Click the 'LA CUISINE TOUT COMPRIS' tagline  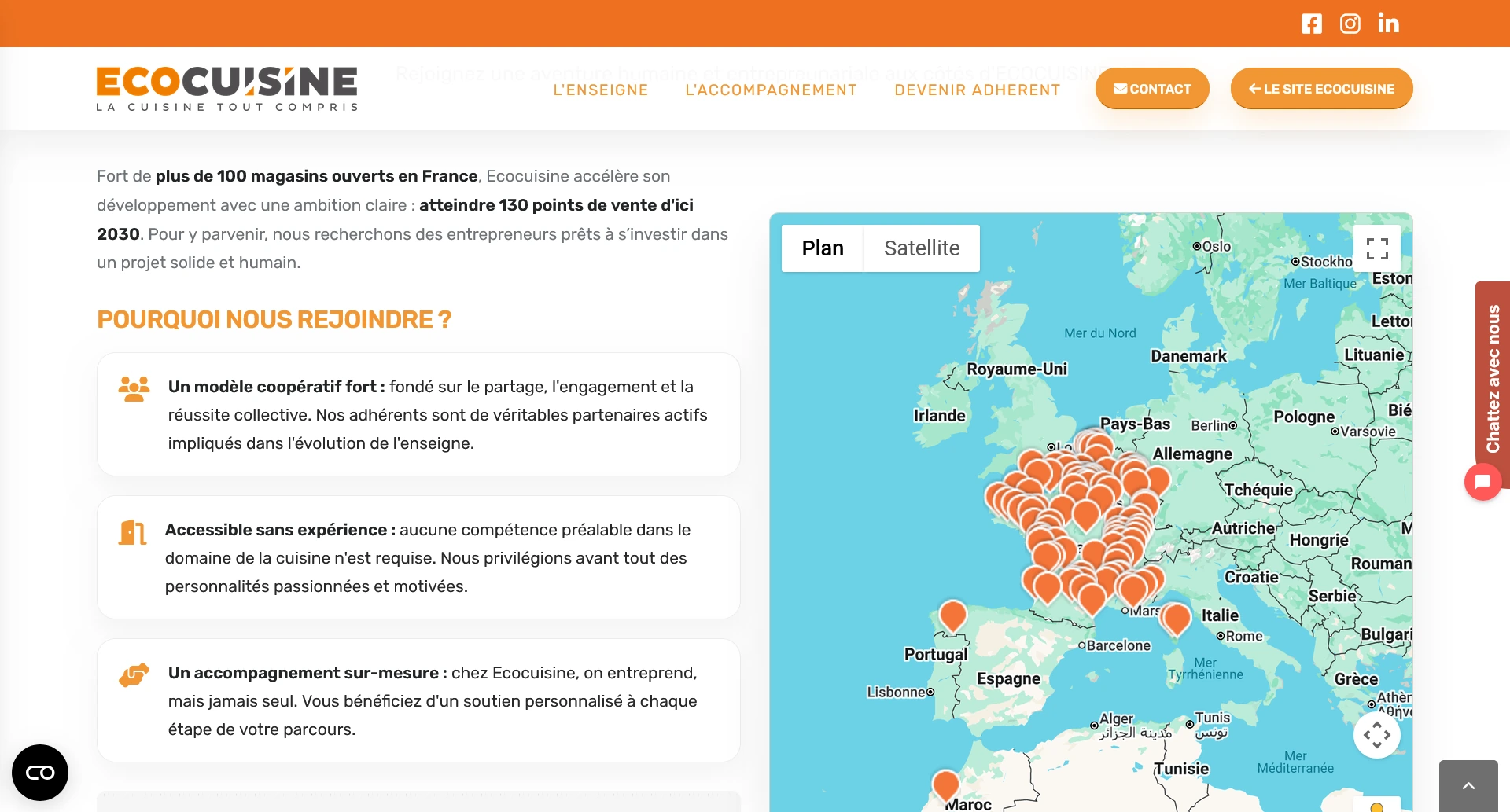click(x=226, y=107)
